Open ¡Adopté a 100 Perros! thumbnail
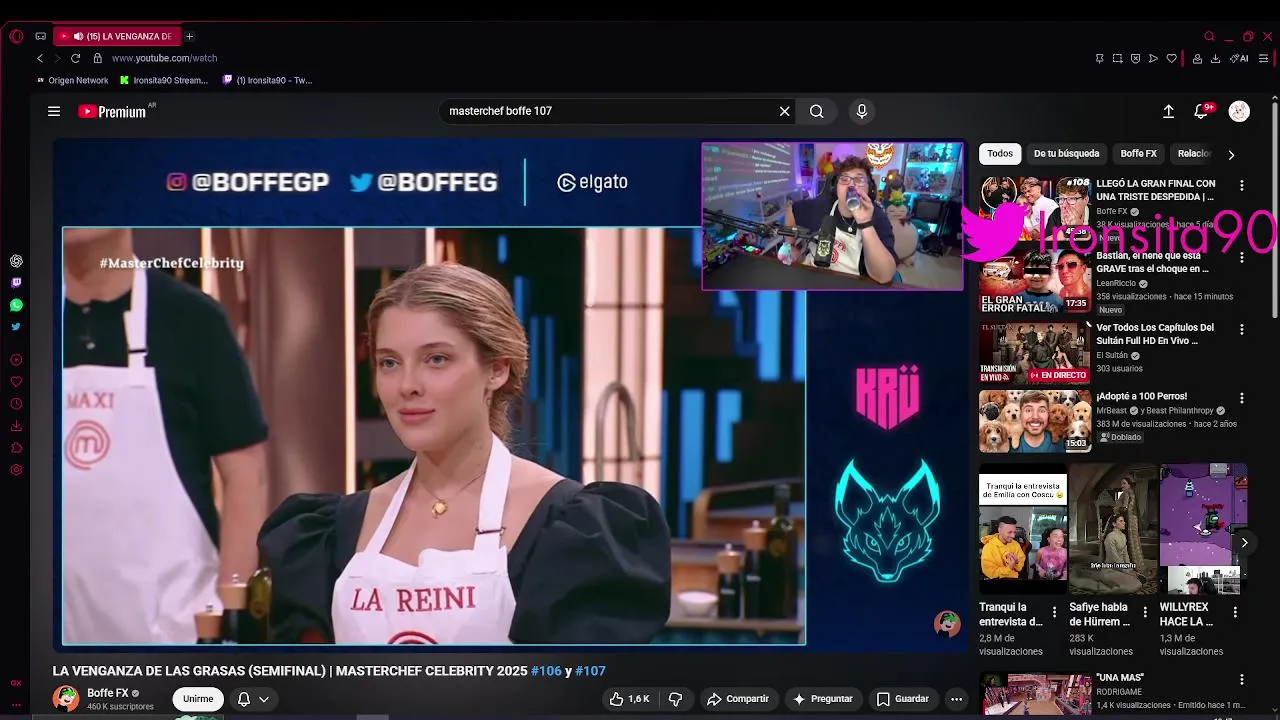Viewport: 1280px width, 720px height. coord(1034,421)
